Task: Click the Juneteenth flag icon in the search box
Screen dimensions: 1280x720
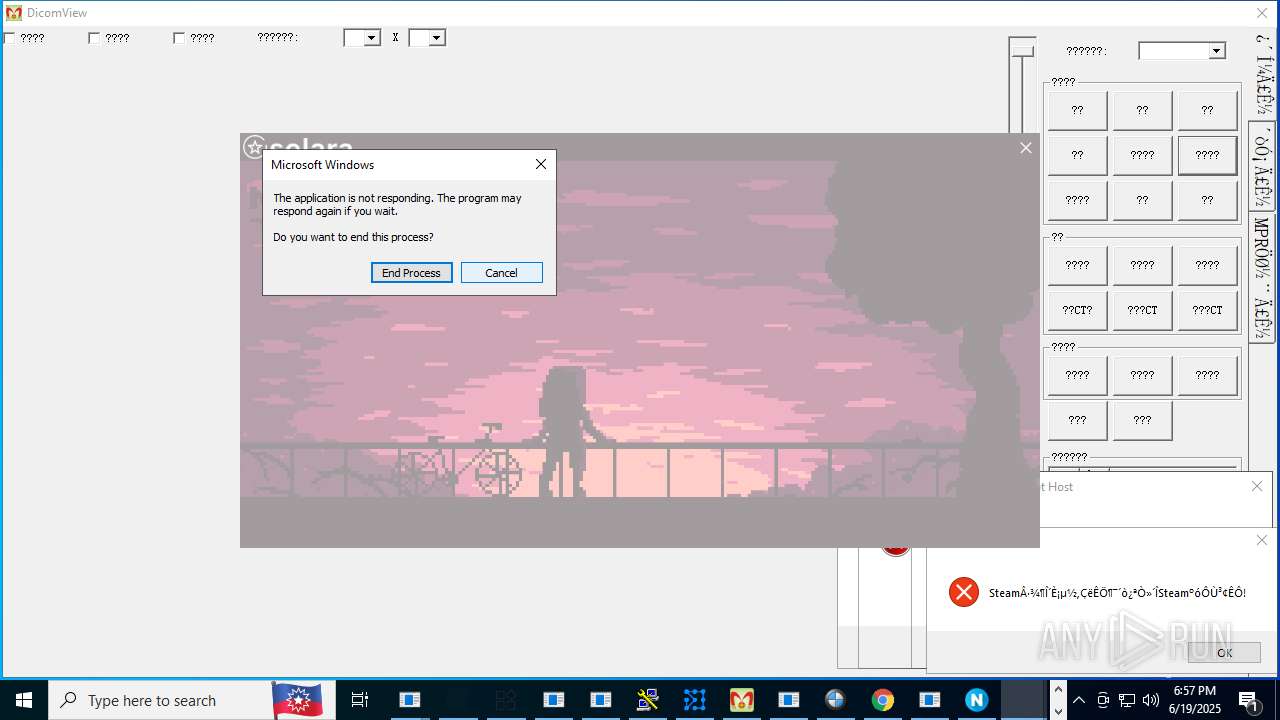Action: pos(297,700)
